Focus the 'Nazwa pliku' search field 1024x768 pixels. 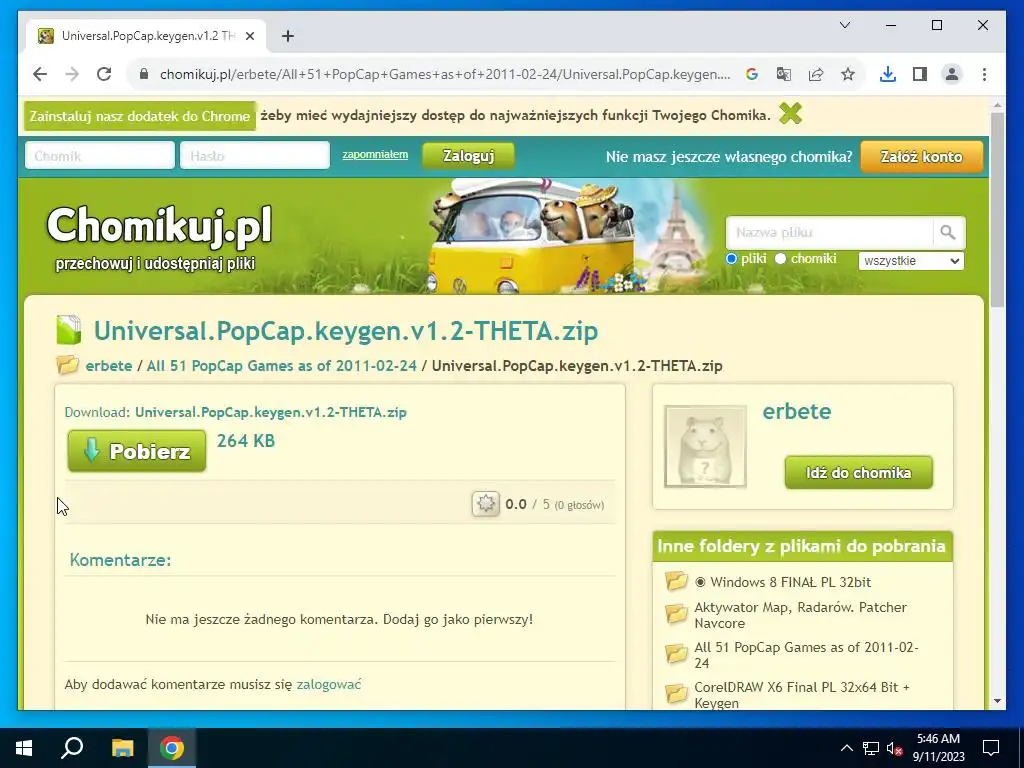coord(829,232)
